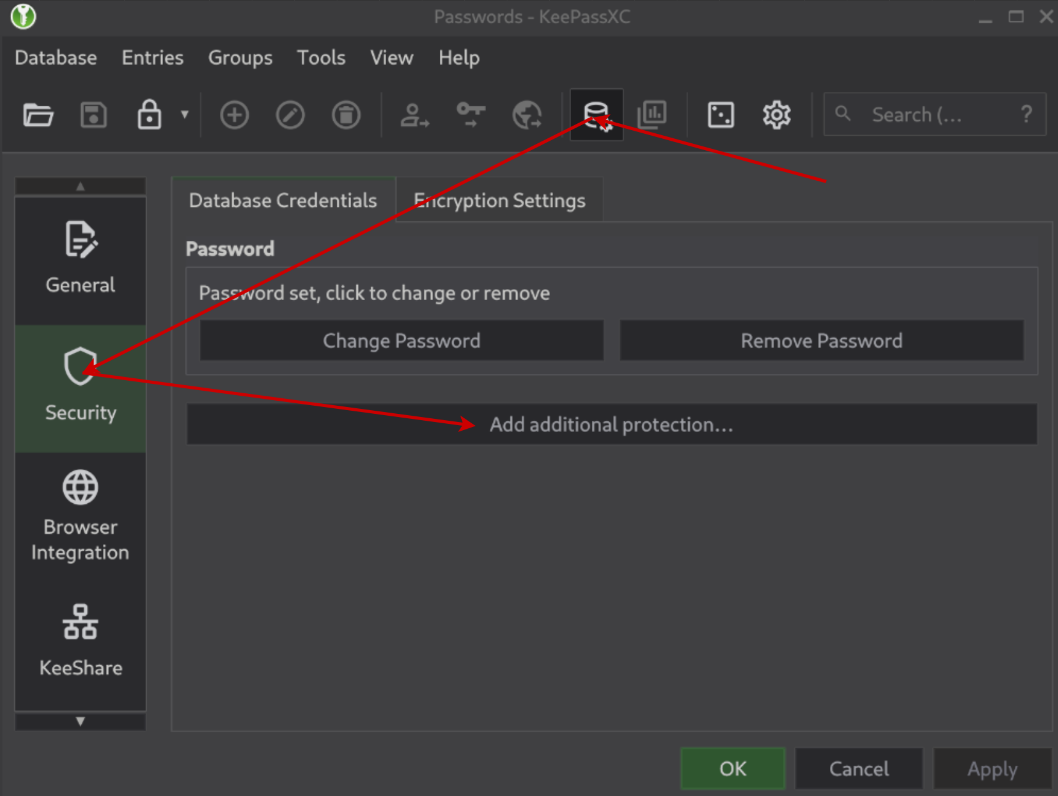The width and height of the screenshot is (1058, 796).
Task: Click the Save database toolbar icon
Action: tap(94, 115)
